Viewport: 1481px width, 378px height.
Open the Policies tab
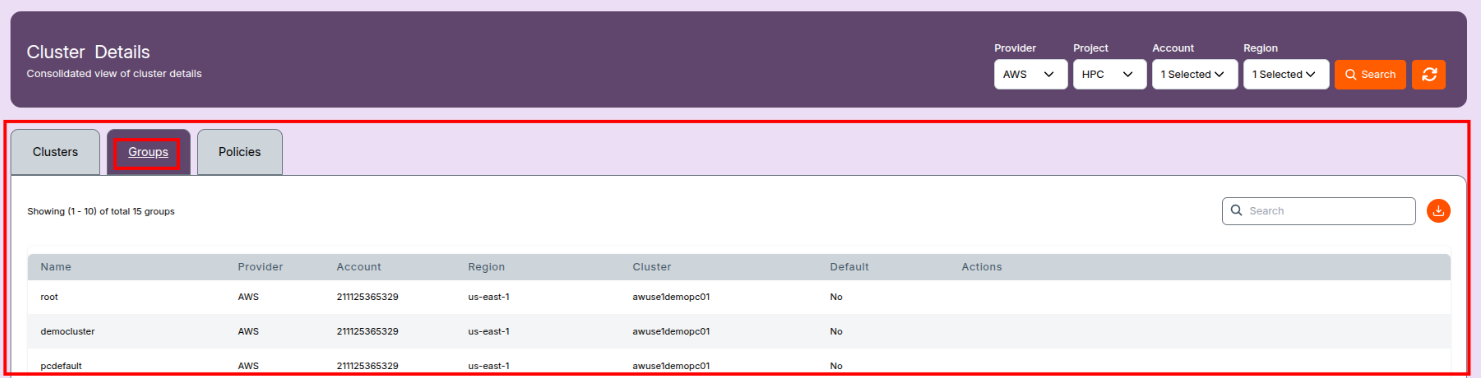239,152
